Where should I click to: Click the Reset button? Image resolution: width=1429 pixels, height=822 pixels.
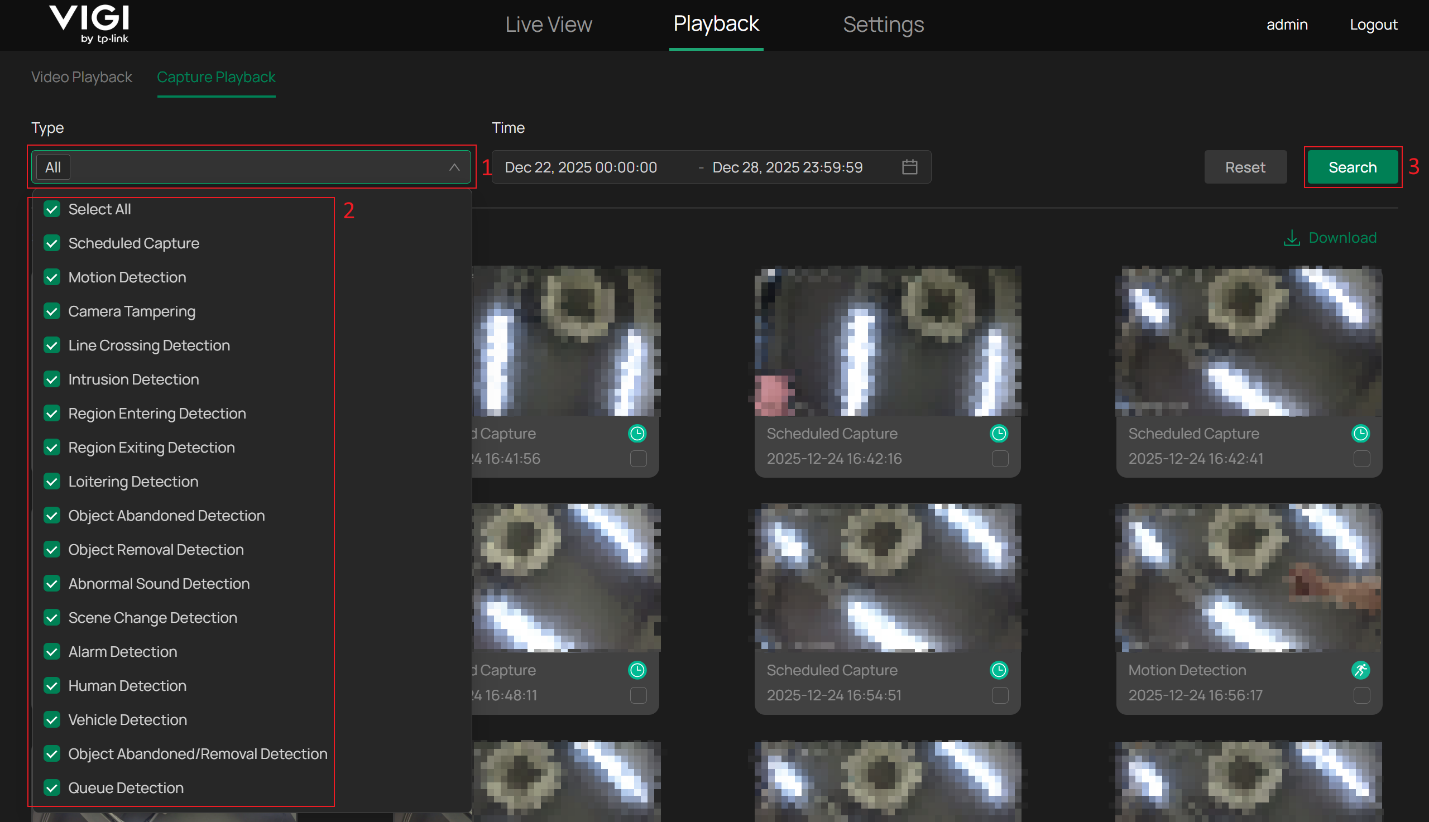pyautogui.click(x=1245, y=167)
